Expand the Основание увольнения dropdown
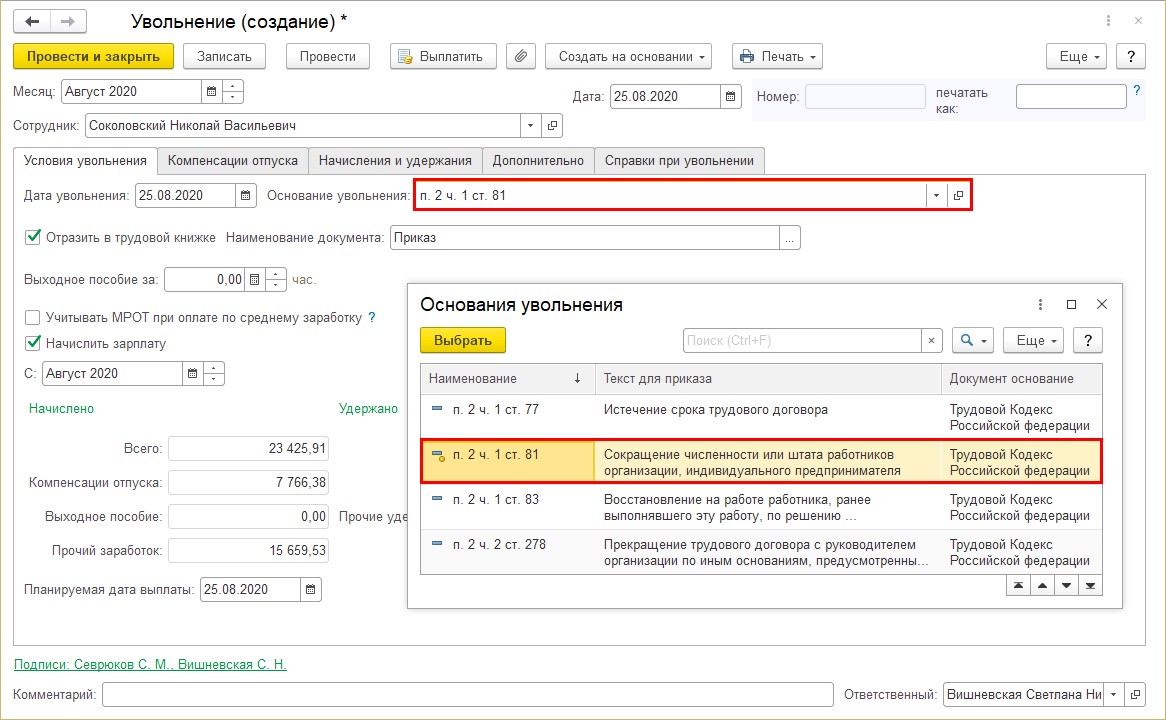This screenshot has width=1166, height=720. tap(937, 196)
